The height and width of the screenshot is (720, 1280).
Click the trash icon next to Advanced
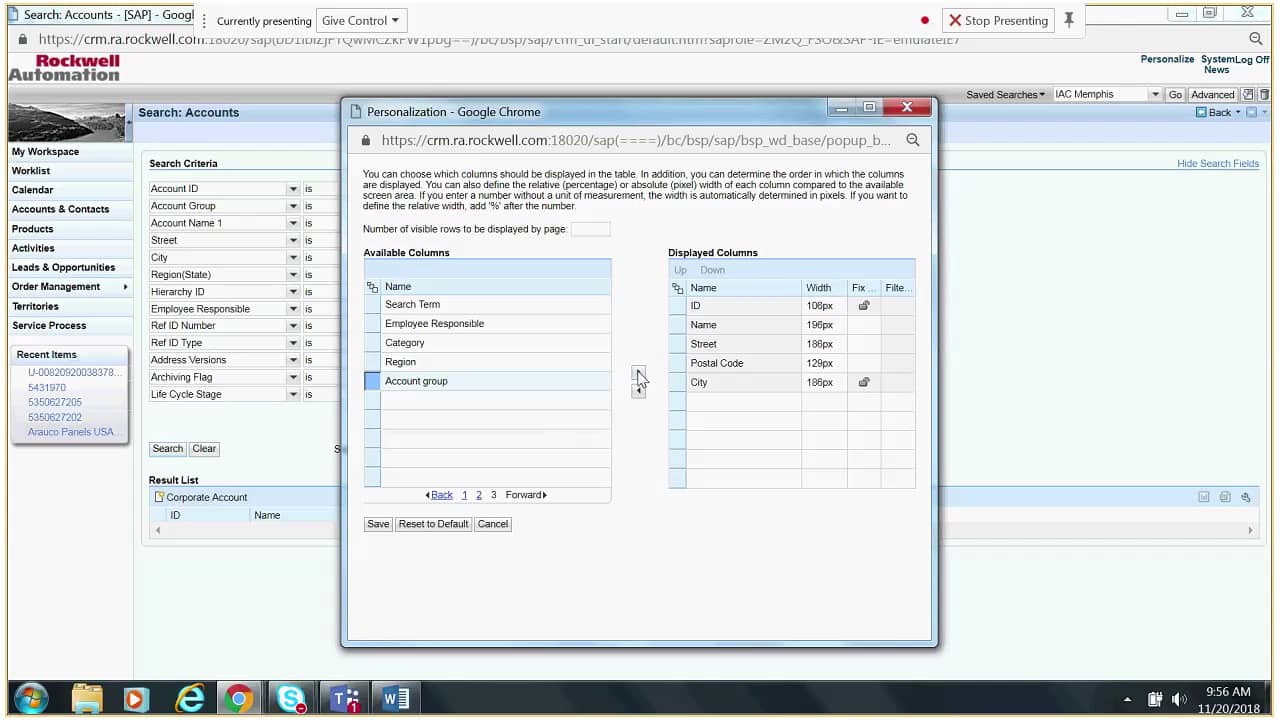coord(1264,94)
